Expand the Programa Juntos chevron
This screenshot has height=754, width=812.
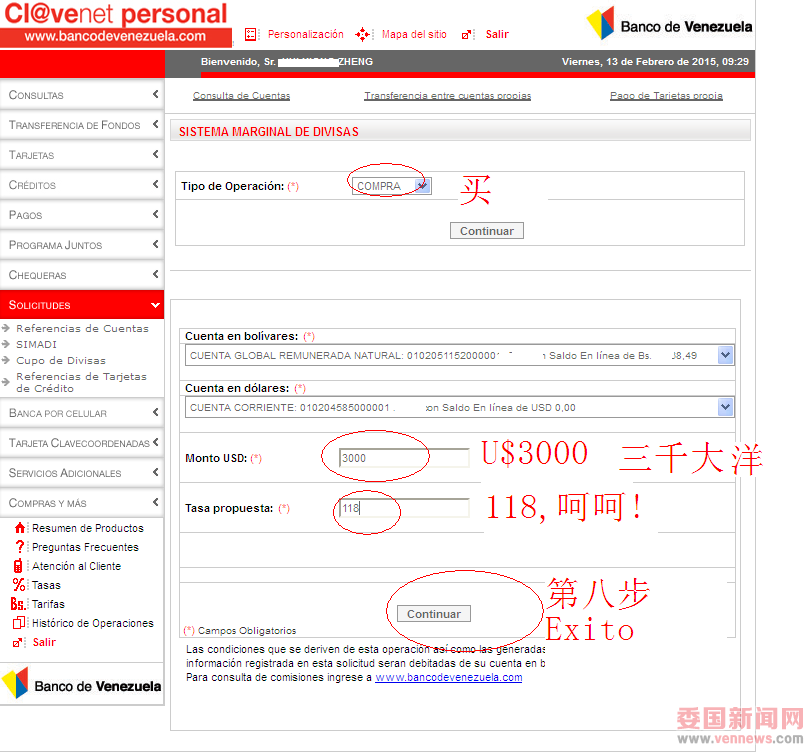pyautogui.click(x=155, y=244)
